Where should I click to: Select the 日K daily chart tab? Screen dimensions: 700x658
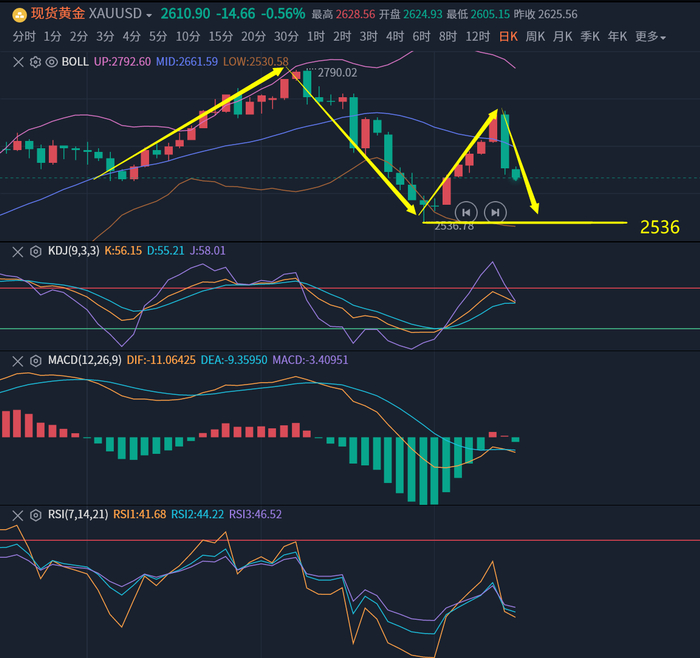[508, 37]
